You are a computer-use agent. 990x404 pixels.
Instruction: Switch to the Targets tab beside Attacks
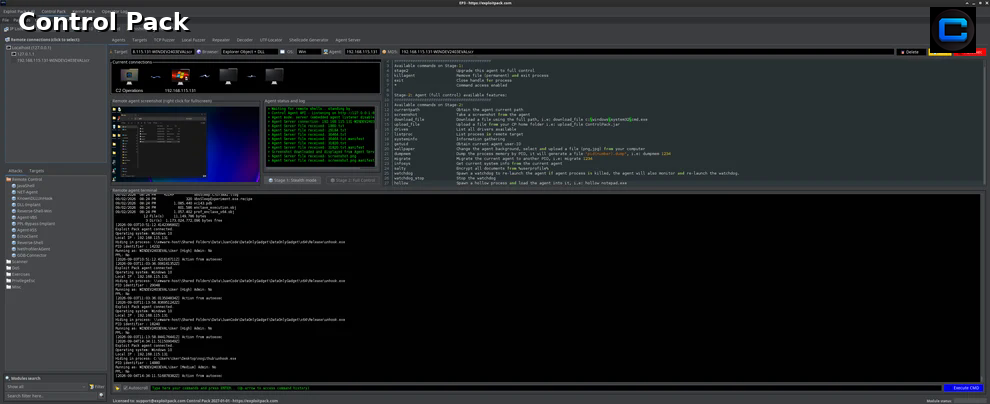pyautogui.click(x=37, y=170)
